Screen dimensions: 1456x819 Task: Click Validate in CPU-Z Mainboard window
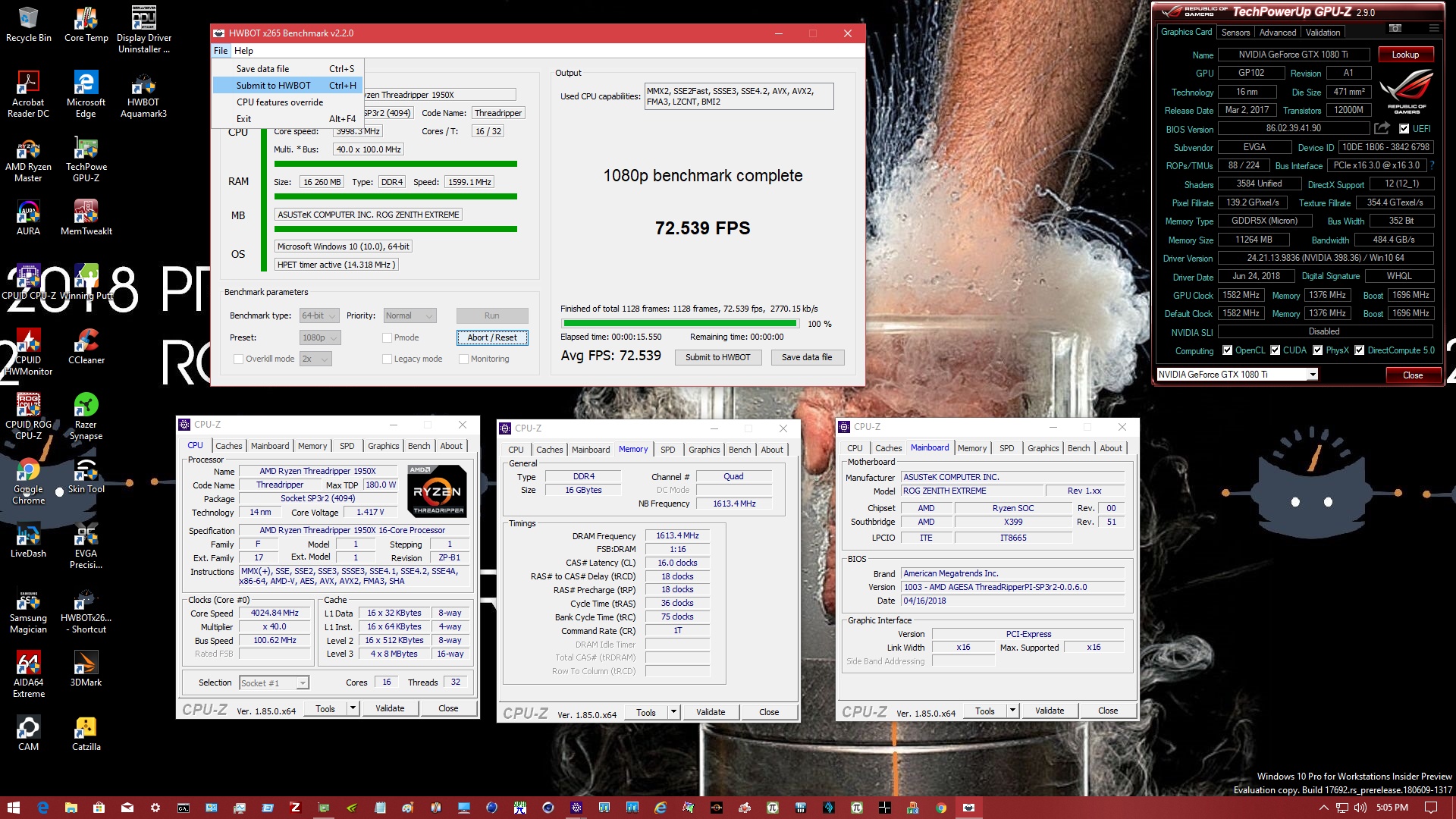point(1050,711)
